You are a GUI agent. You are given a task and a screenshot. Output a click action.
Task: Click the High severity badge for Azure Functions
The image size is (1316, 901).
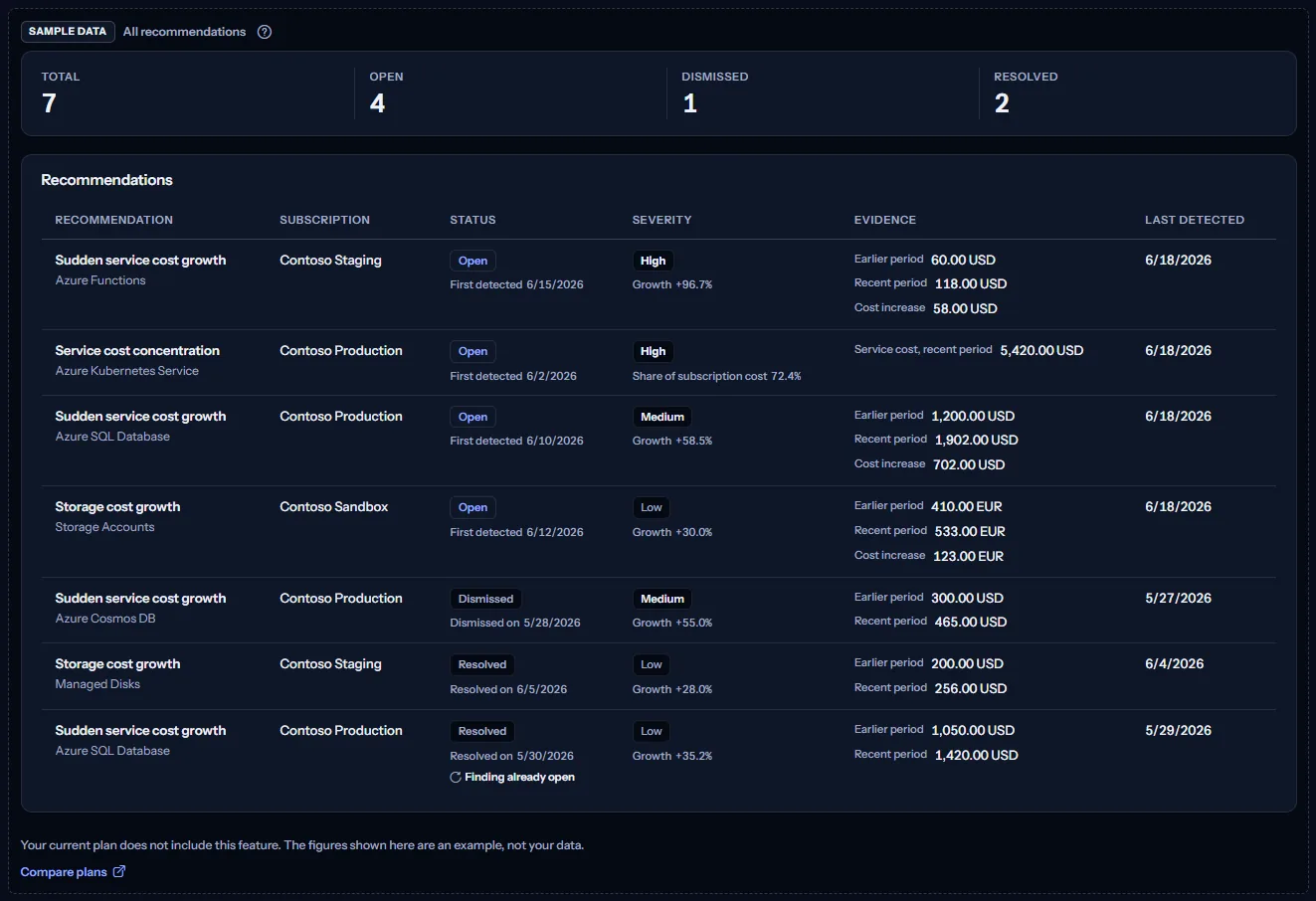[x=653, y=262]
